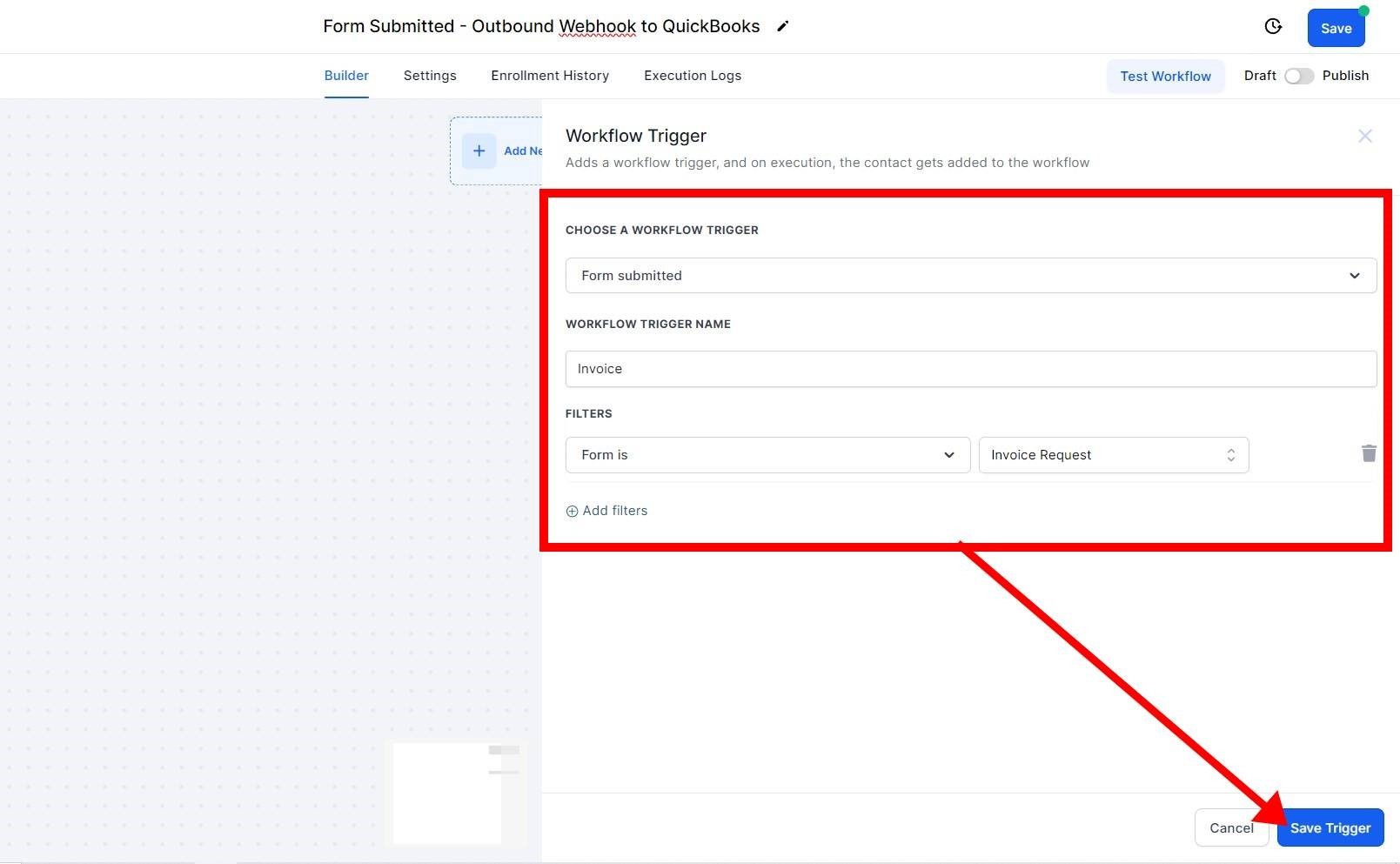Viewport: 1400px width, 864px height.
Task: Open version history via the clock icon
Action: pos(1272,27)
